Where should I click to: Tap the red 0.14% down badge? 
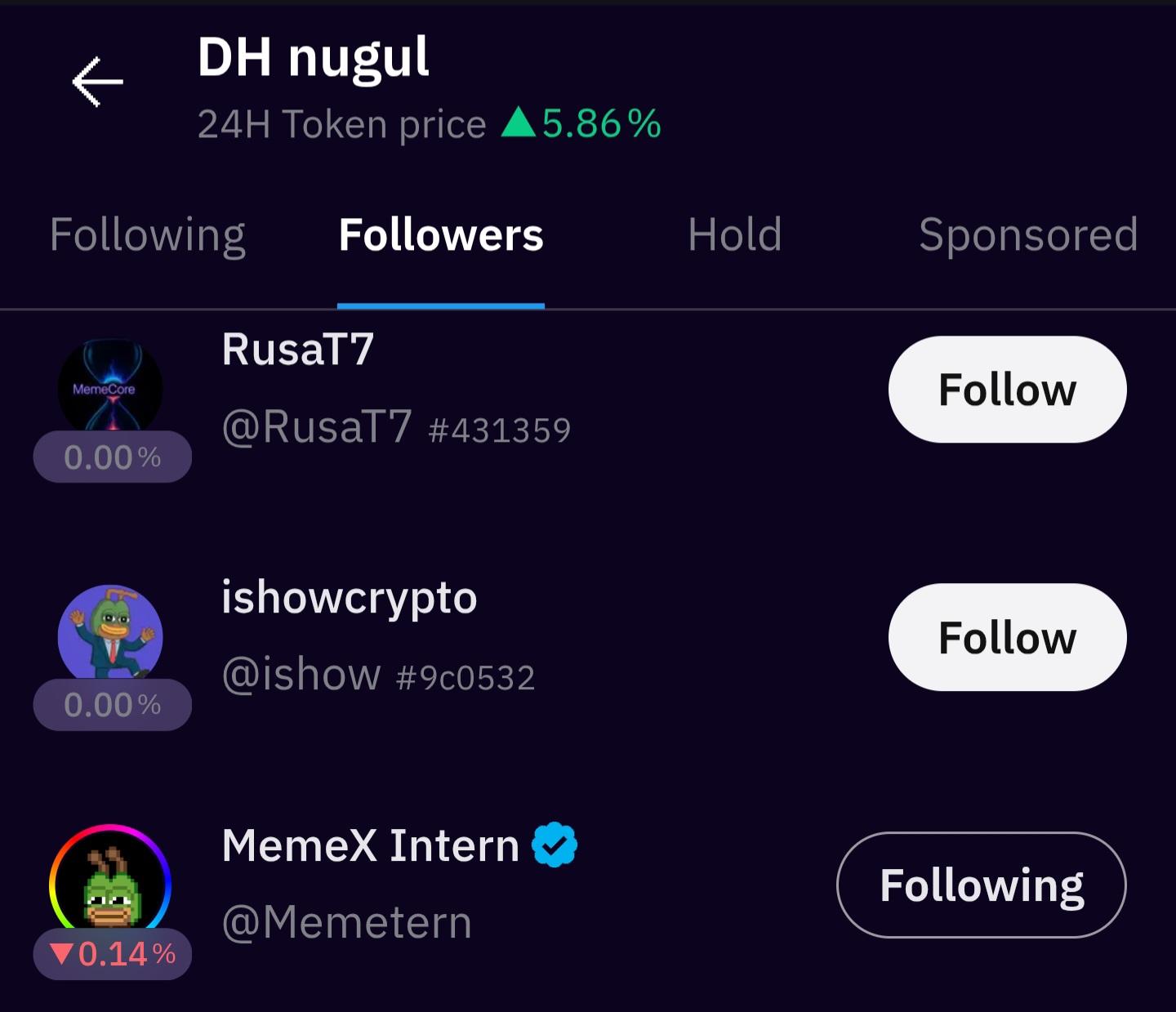(x=113, y=954)
